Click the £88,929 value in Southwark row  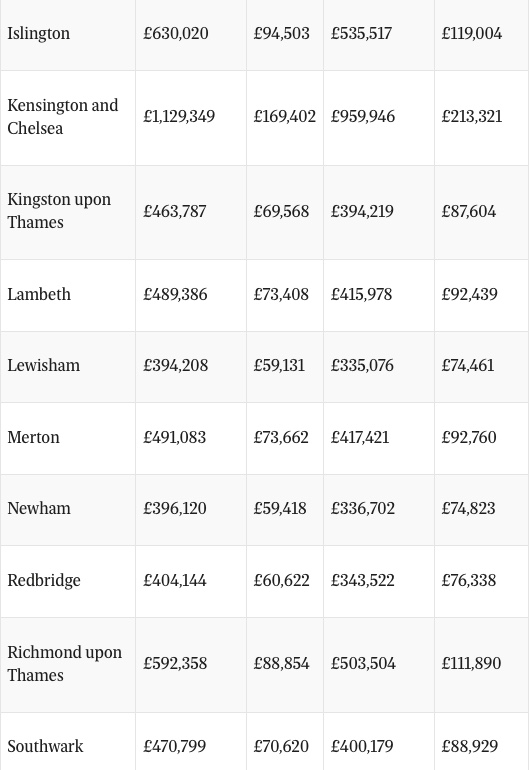point(470,746)
